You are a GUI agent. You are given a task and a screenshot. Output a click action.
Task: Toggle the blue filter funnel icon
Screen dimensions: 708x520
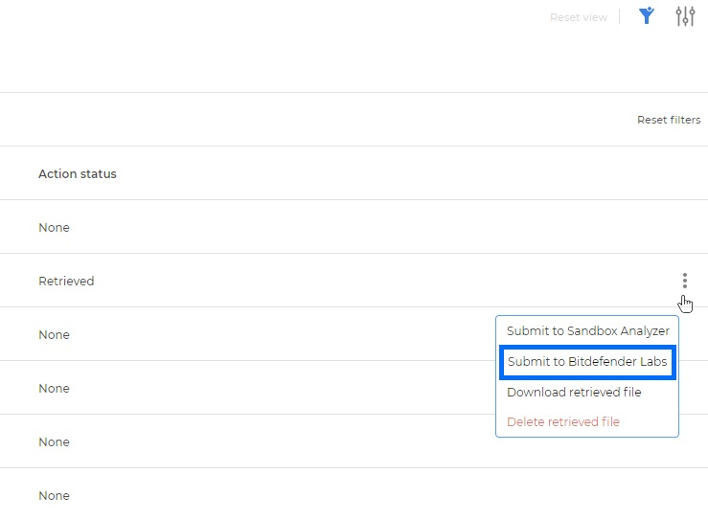pyautogui.click(x=647, y=16)
